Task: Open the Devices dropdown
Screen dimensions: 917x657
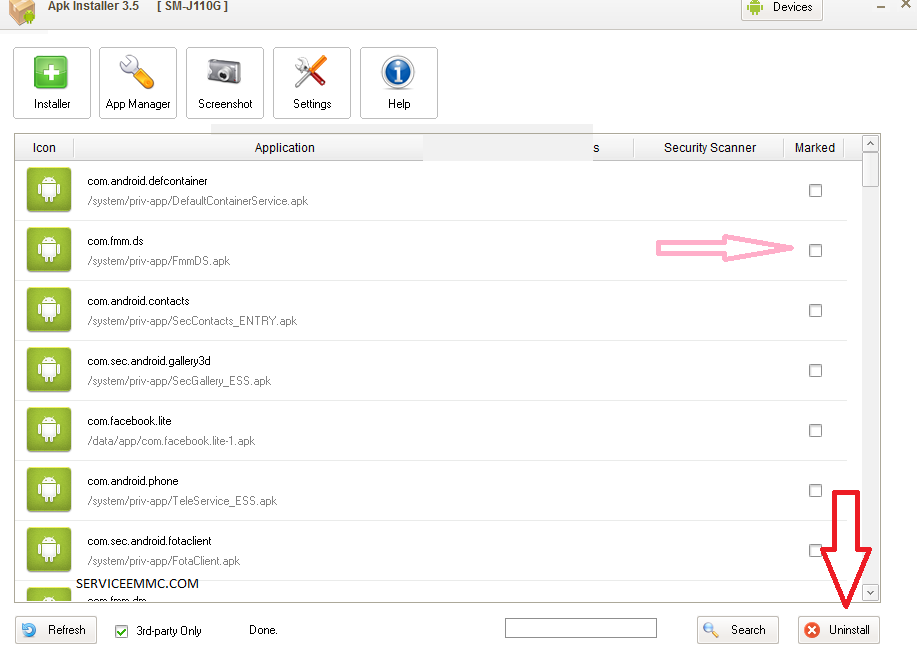Action: pyautogui.click(x=781, y=8)
